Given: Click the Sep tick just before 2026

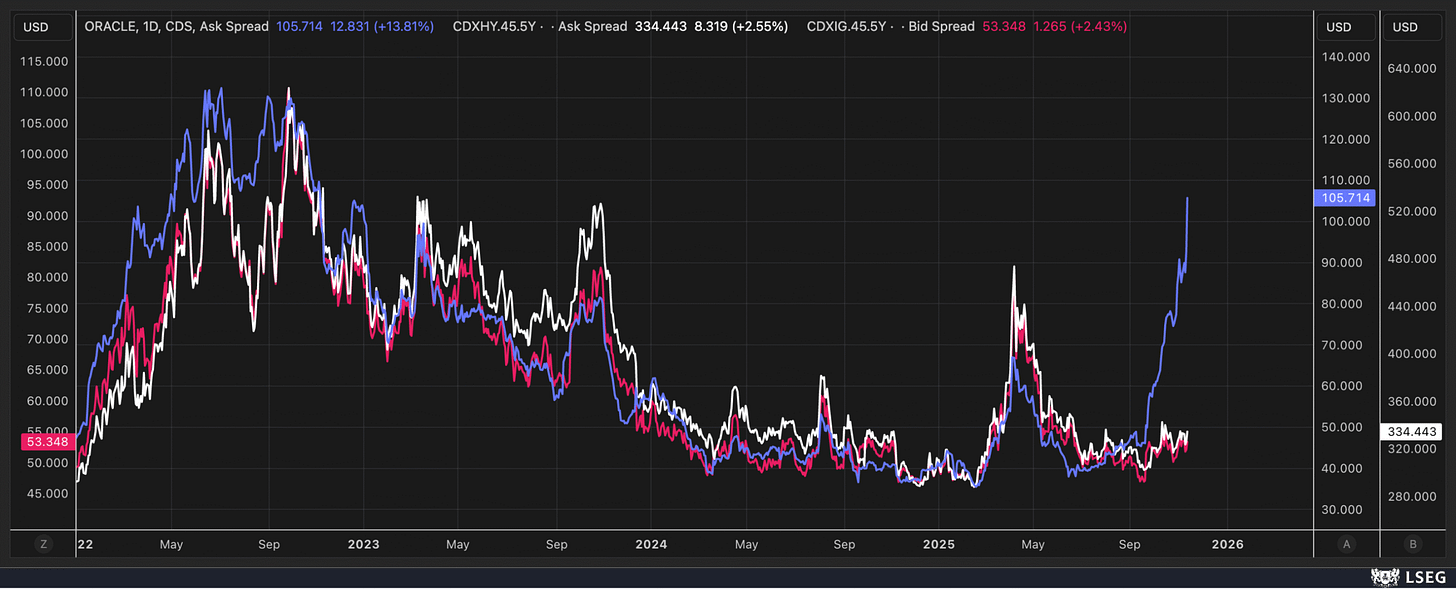Looking at the screenshot, I should coord(1129,545).
